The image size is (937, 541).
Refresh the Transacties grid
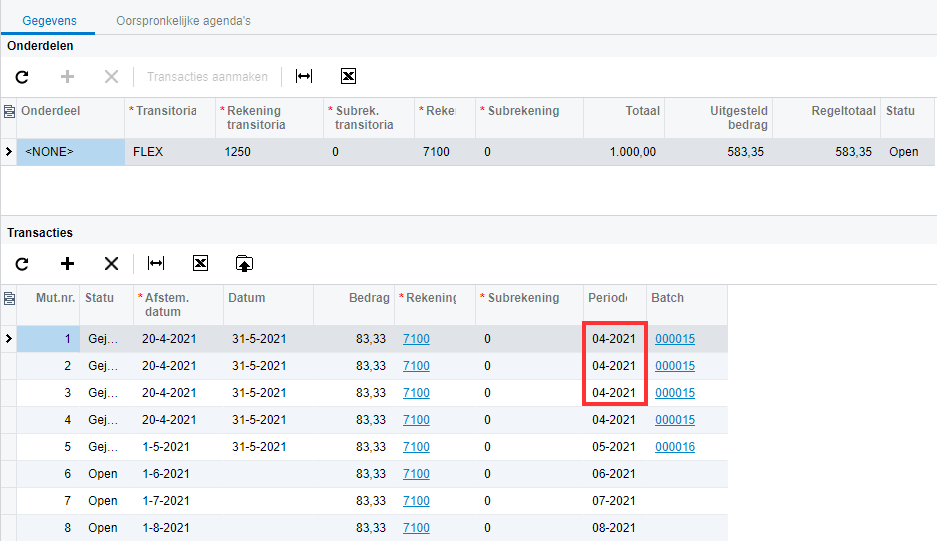22,263
